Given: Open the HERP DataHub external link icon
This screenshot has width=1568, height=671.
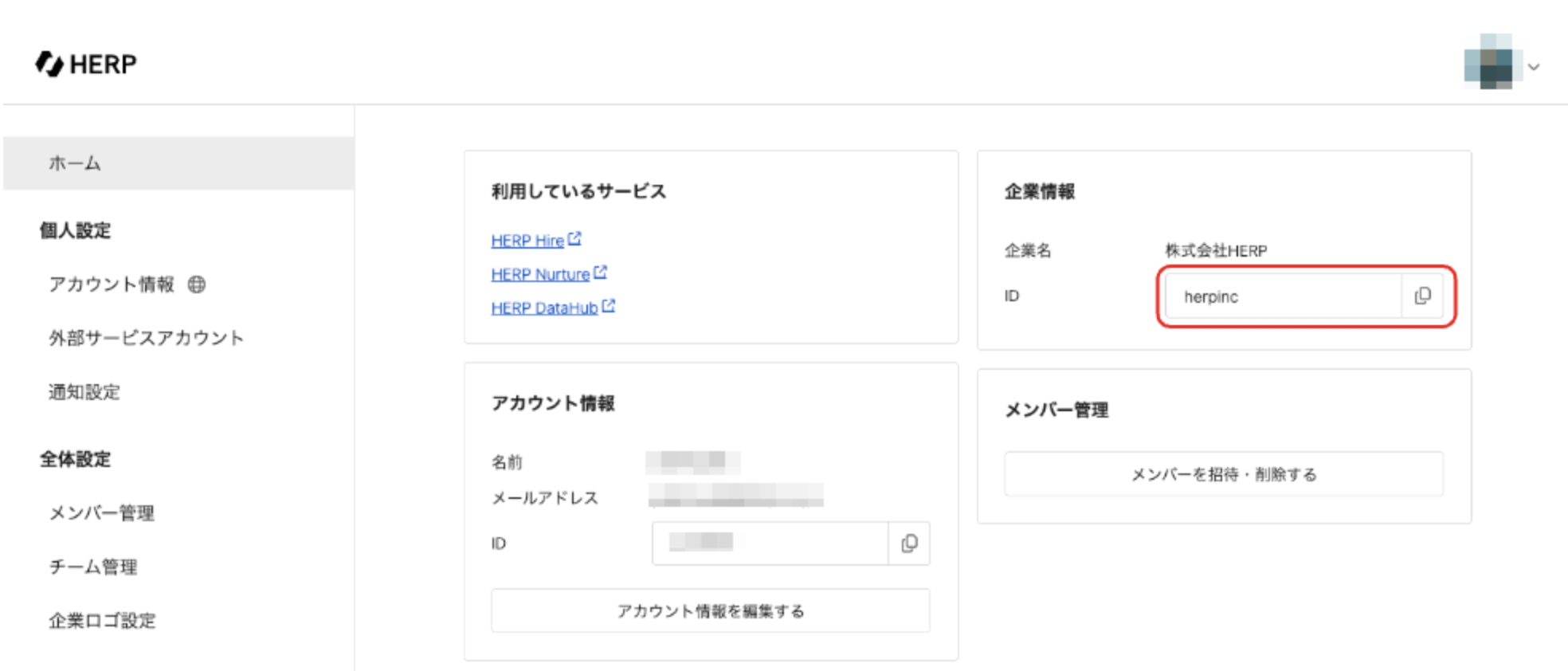Looking at the screenshot, I should pyautogui.click(x=609, y=306).
